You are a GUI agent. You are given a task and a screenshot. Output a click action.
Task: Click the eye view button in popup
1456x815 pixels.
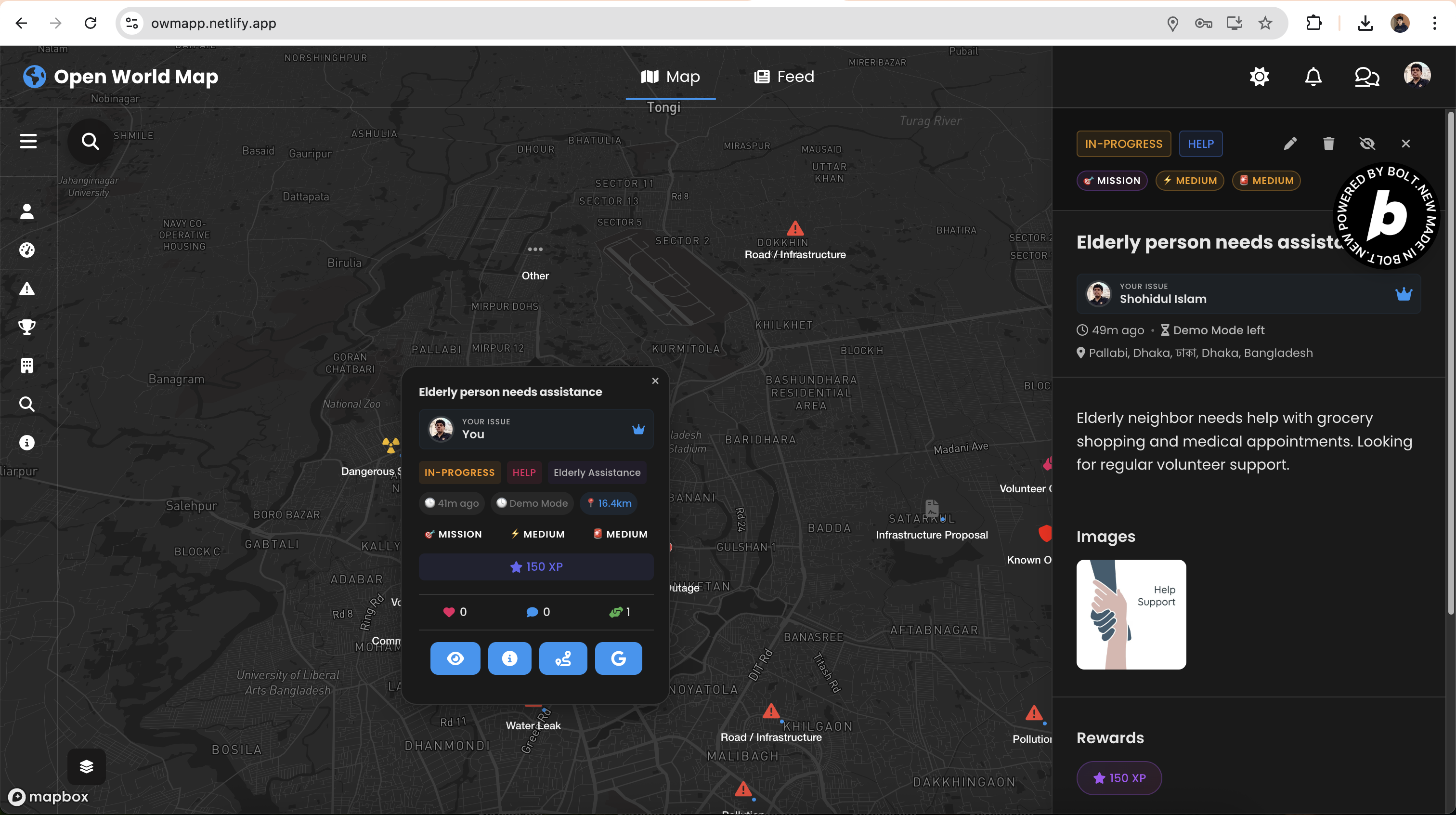tap(455, 658)
